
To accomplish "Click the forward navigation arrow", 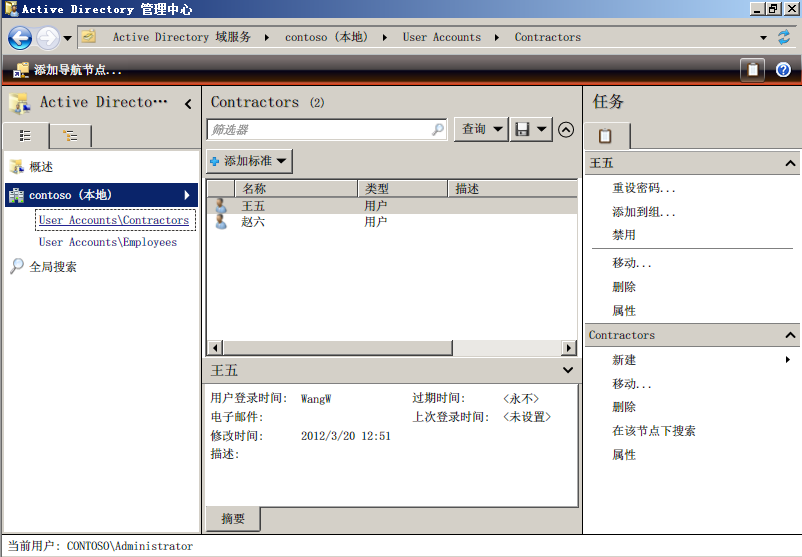I will tap(48, 38).
